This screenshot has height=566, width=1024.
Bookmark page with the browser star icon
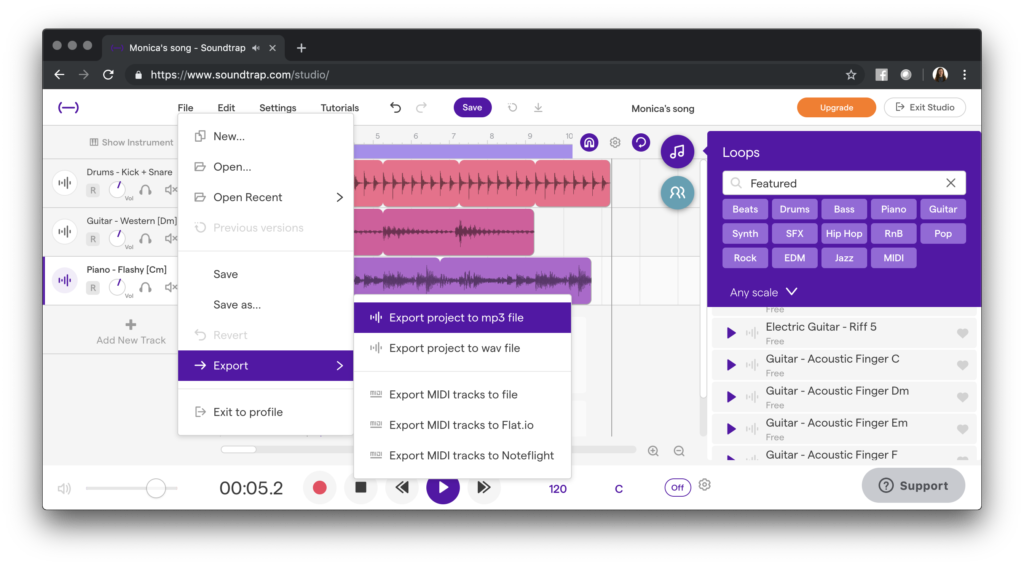(x=851, y=74)
